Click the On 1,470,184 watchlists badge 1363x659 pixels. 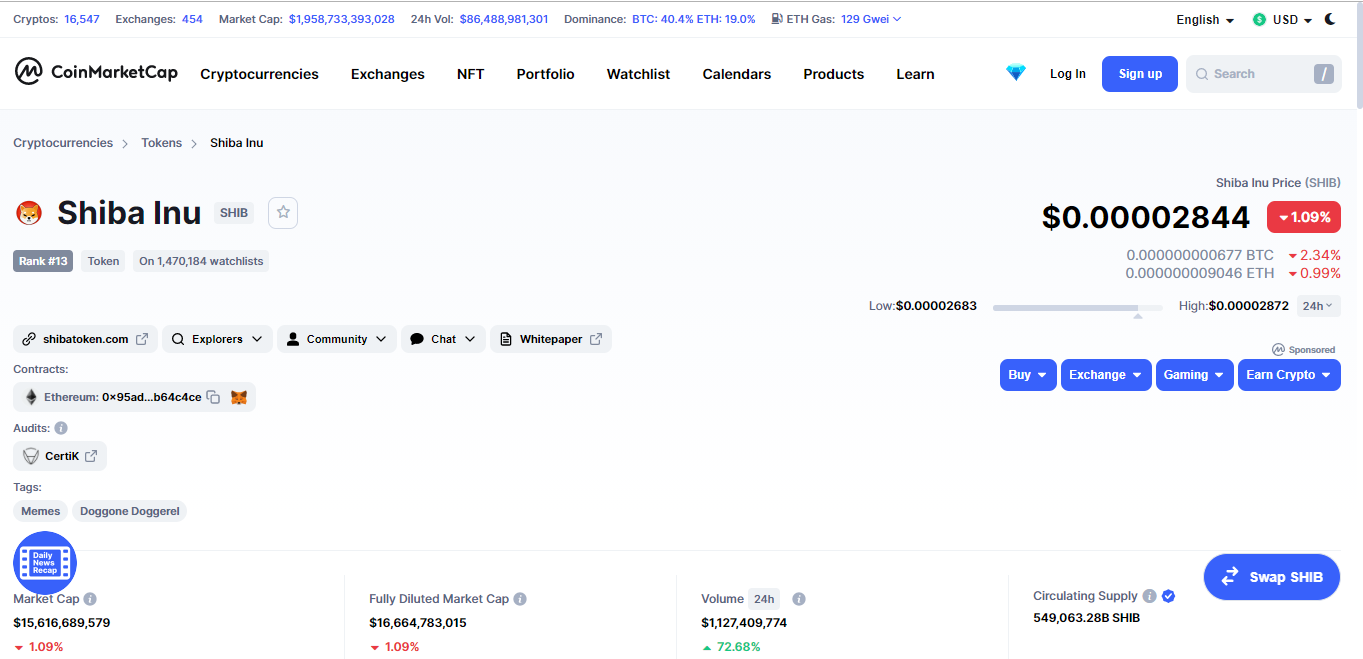coord(201,261)
